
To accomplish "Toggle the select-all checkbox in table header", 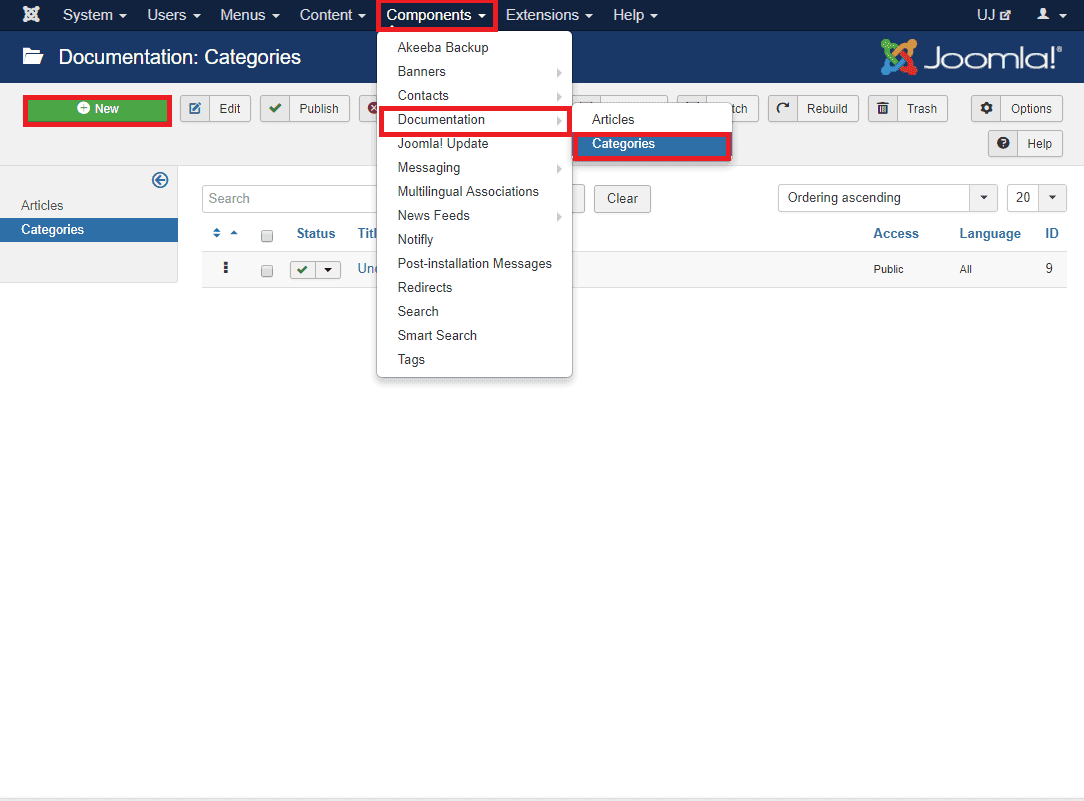I will (x=267, y=236).
